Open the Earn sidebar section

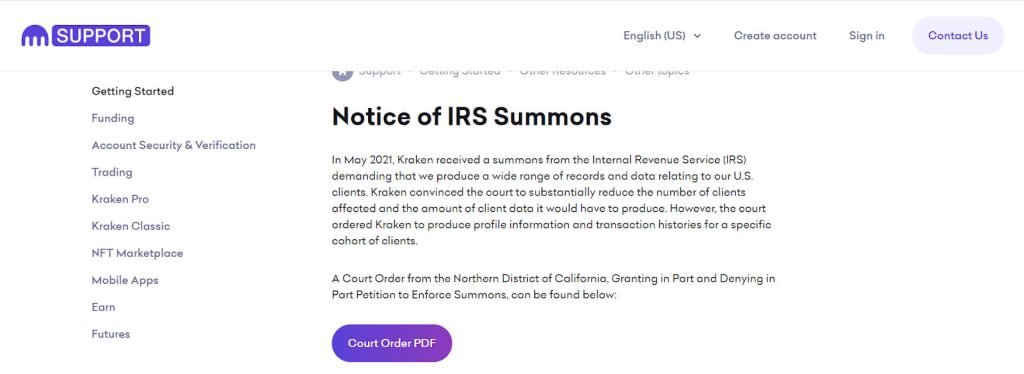click(x=103, y=307)
